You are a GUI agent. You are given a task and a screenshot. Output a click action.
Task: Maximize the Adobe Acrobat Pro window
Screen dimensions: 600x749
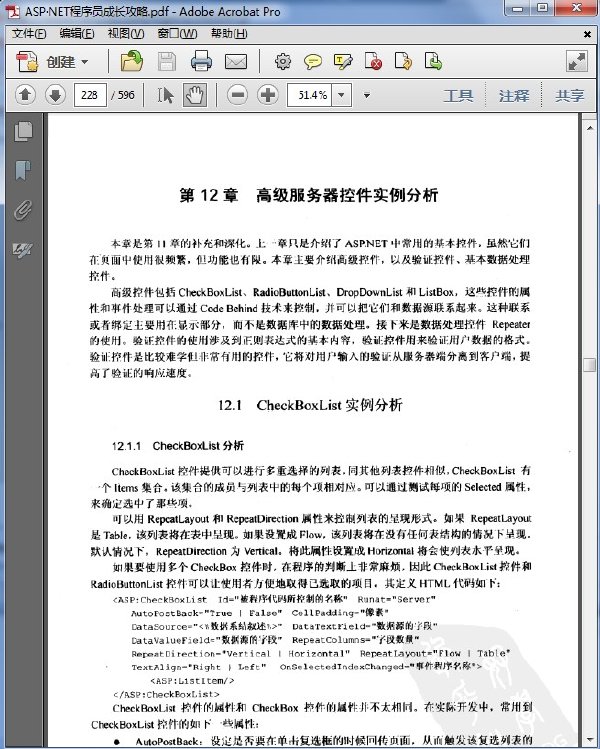(542, 8)
